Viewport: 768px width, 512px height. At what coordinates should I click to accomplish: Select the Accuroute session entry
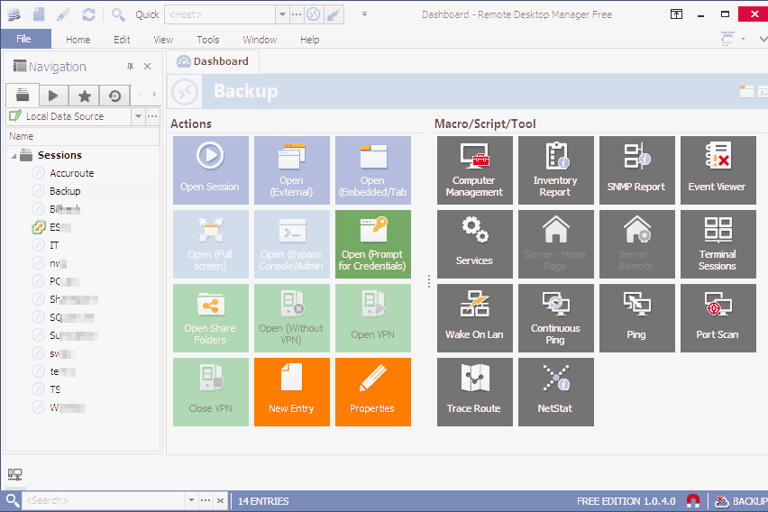pos(72,173)
